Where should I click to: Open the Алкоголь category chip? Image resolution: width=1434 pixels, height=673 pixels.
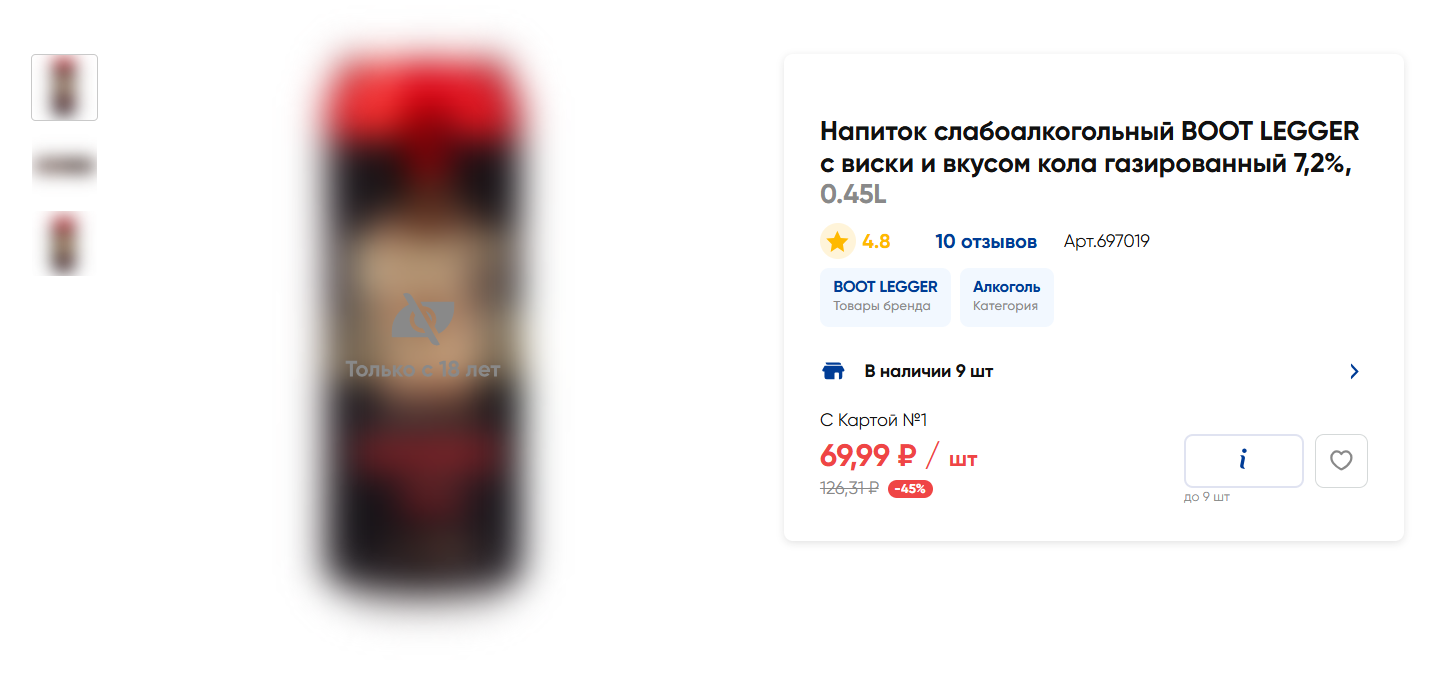(x=1007, y=296)
